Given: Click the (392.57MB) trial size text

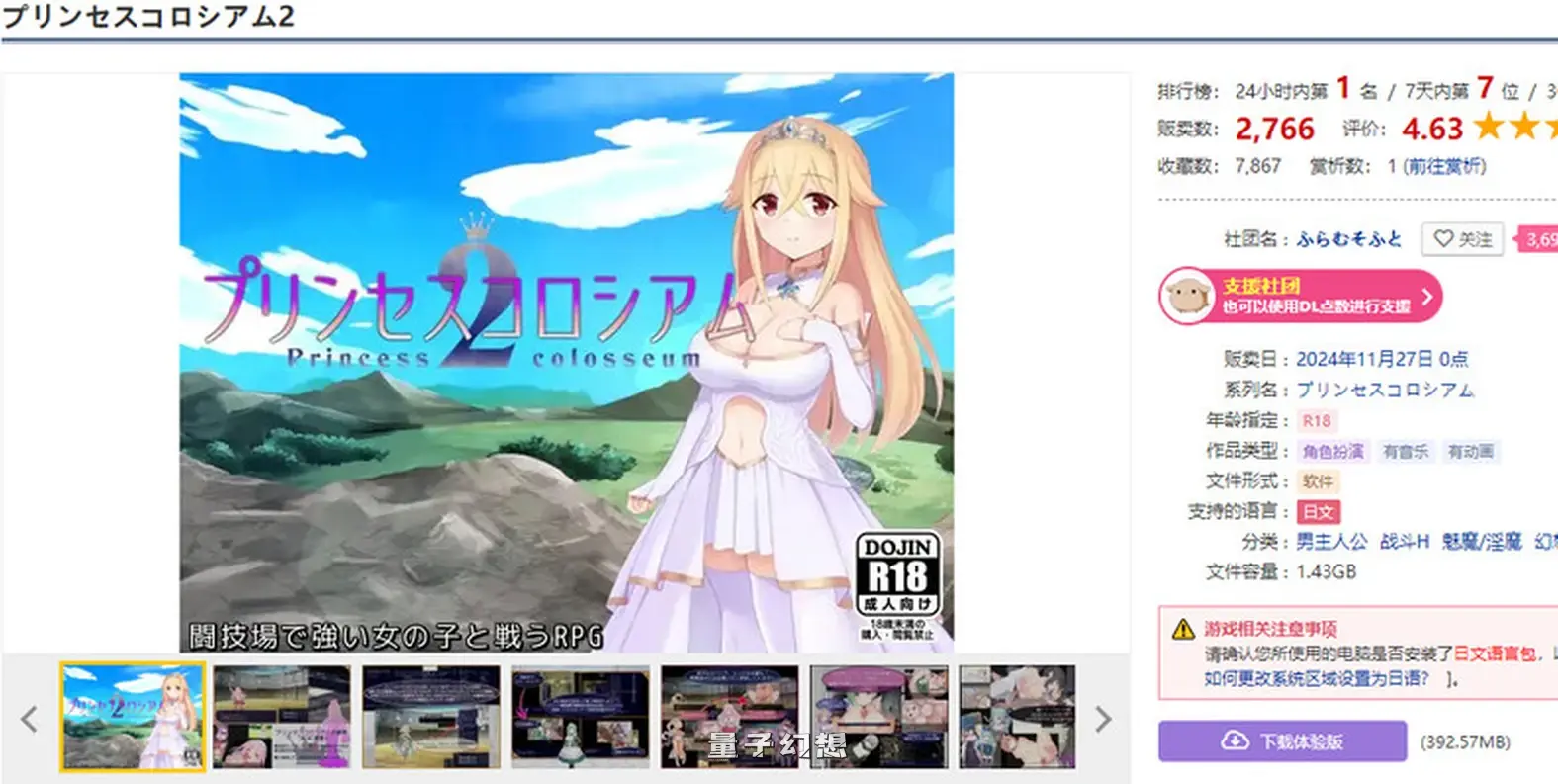Looking at the screenshot, I should tap(1465, 742).
